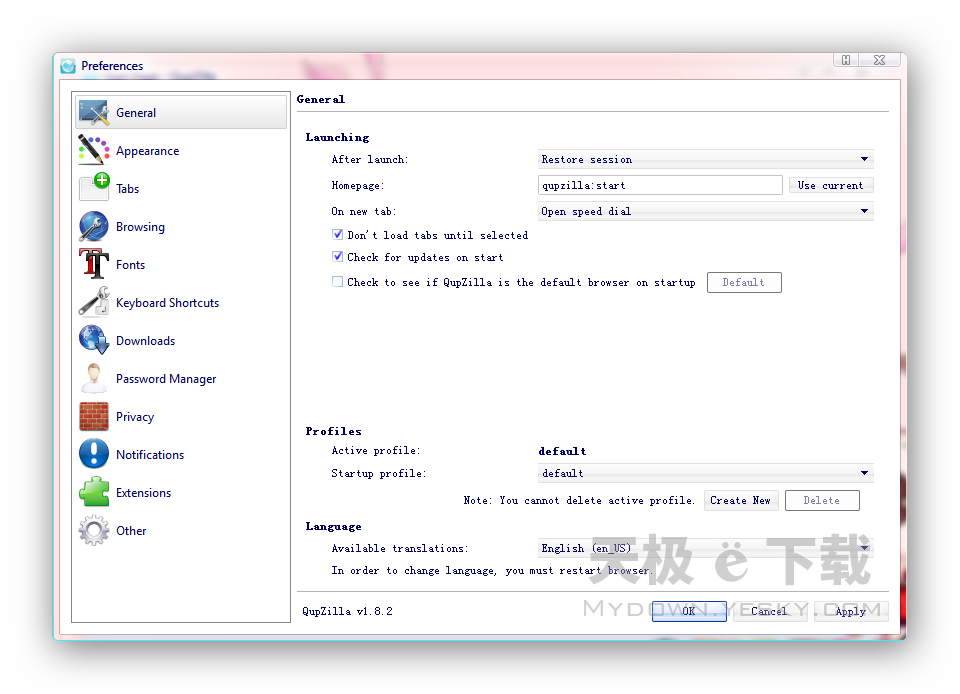Click the Browsing globe-and-wrench icon
960x694 pixels.
click(x=94, y=226)
